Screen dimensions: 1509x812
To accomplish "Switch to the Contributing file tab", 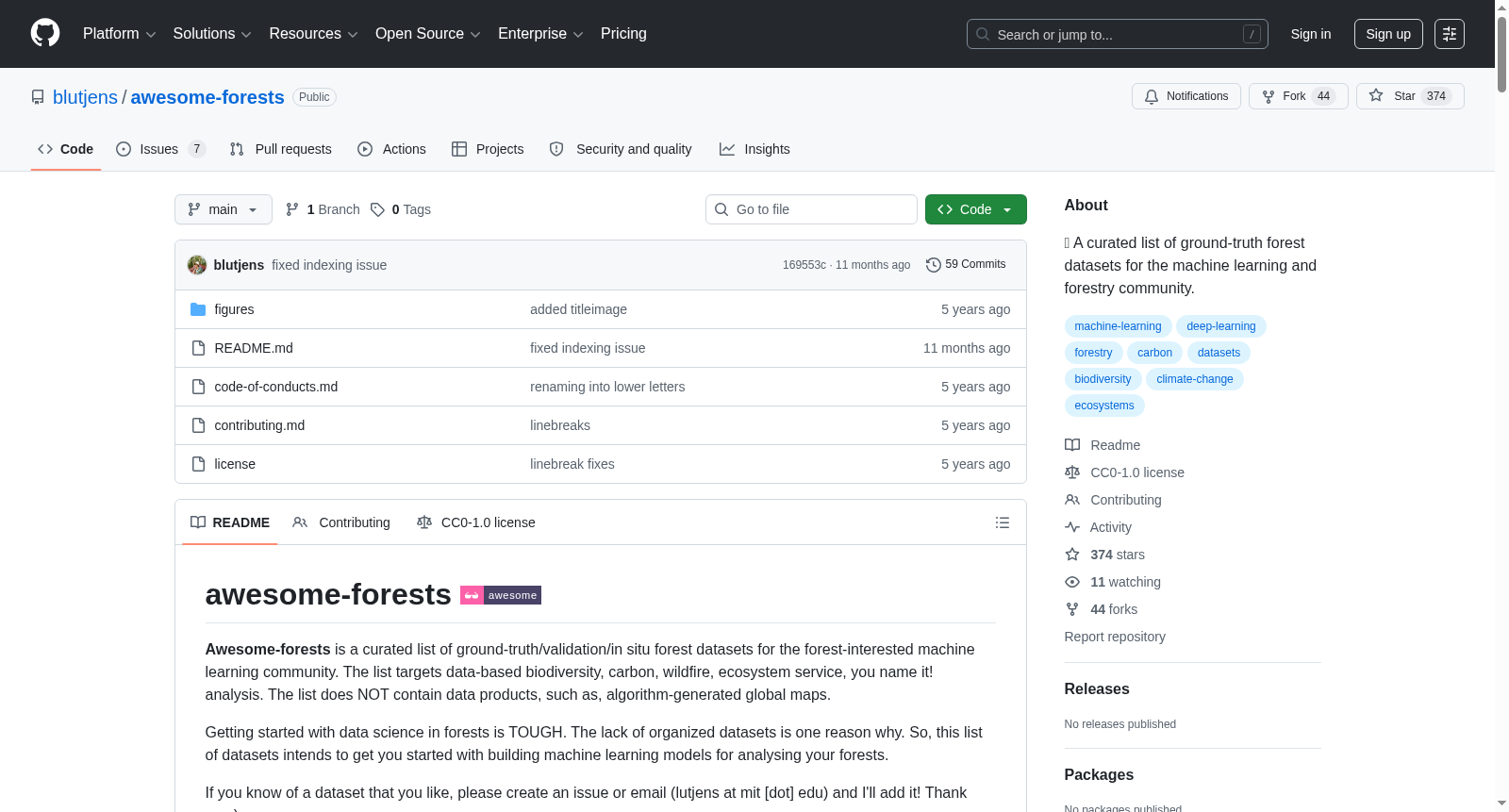I will tap(341, 522).
